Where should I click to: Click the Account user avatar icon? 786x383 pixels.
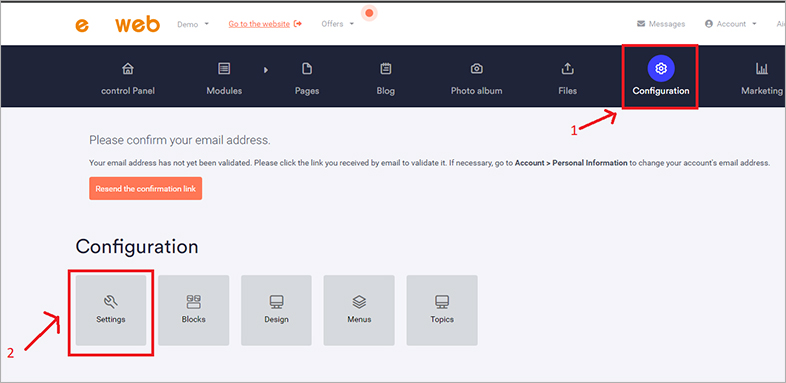coord(708,24)
